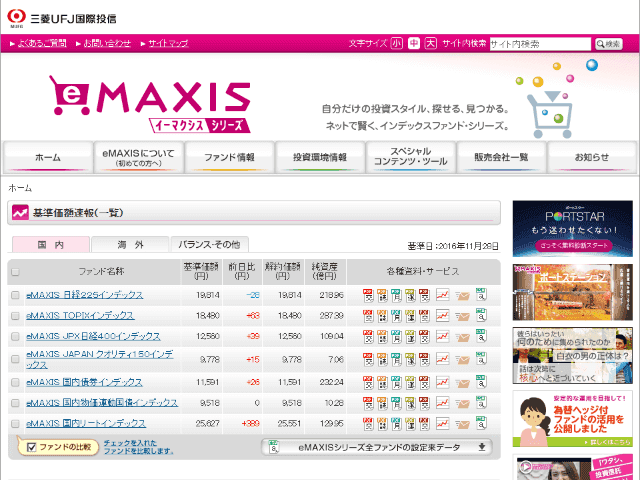
Task: Open スペシャルコンテンツ・ツール navigation menu
Action: pos(411,157)
